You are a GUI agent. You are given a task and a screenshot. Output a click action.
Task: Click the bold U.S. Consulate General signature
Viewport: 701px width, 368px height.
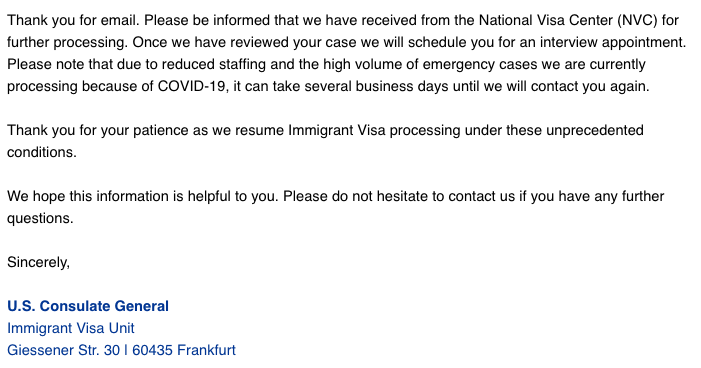tap(88, 306)
